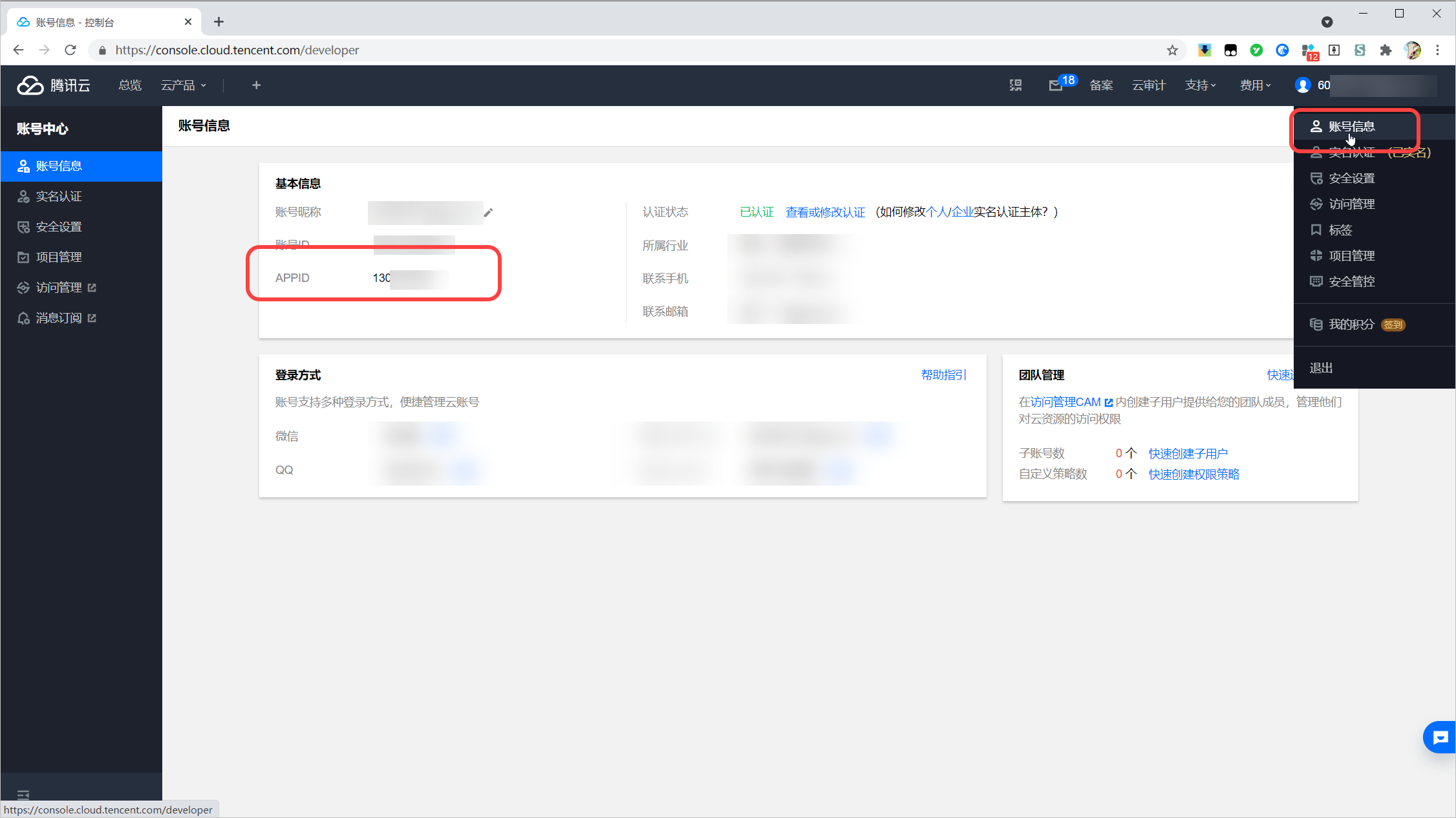Open 项目管理 in the left sidebar
The image size is (1456, 818).
pos(58,257)
